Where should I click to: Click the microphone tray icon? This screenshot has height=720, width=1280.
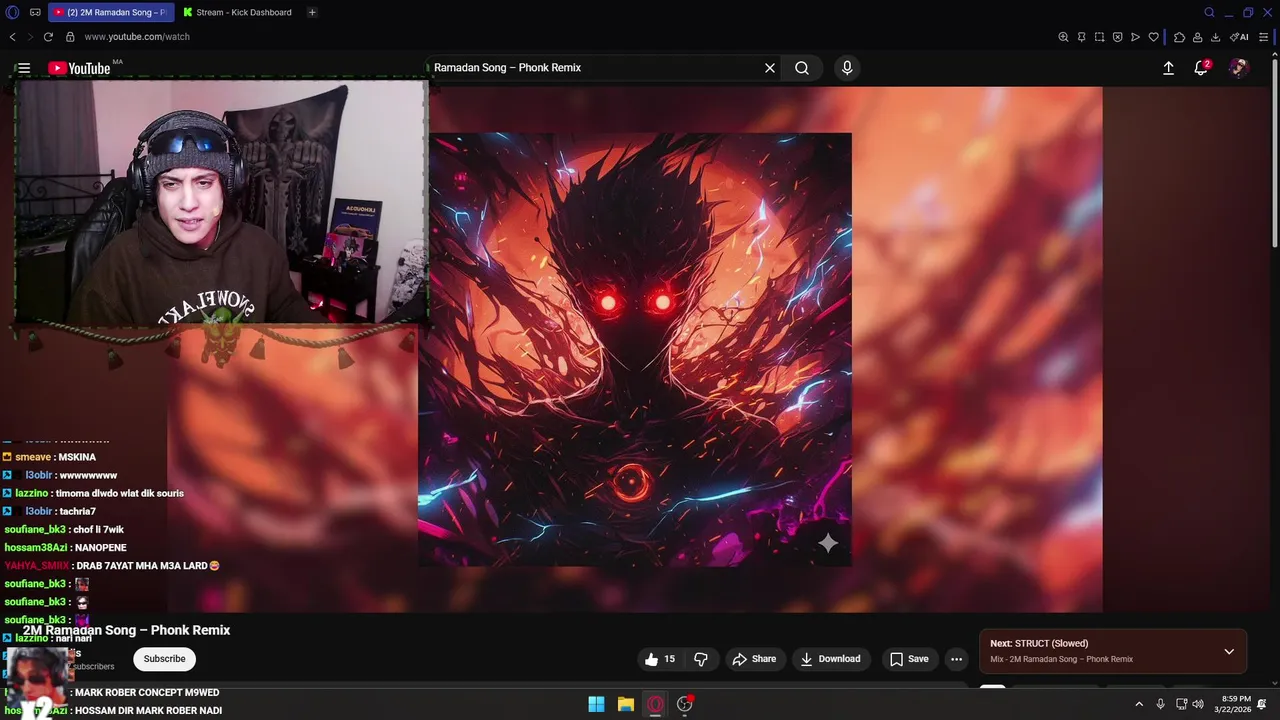(x=1160, y=704)
